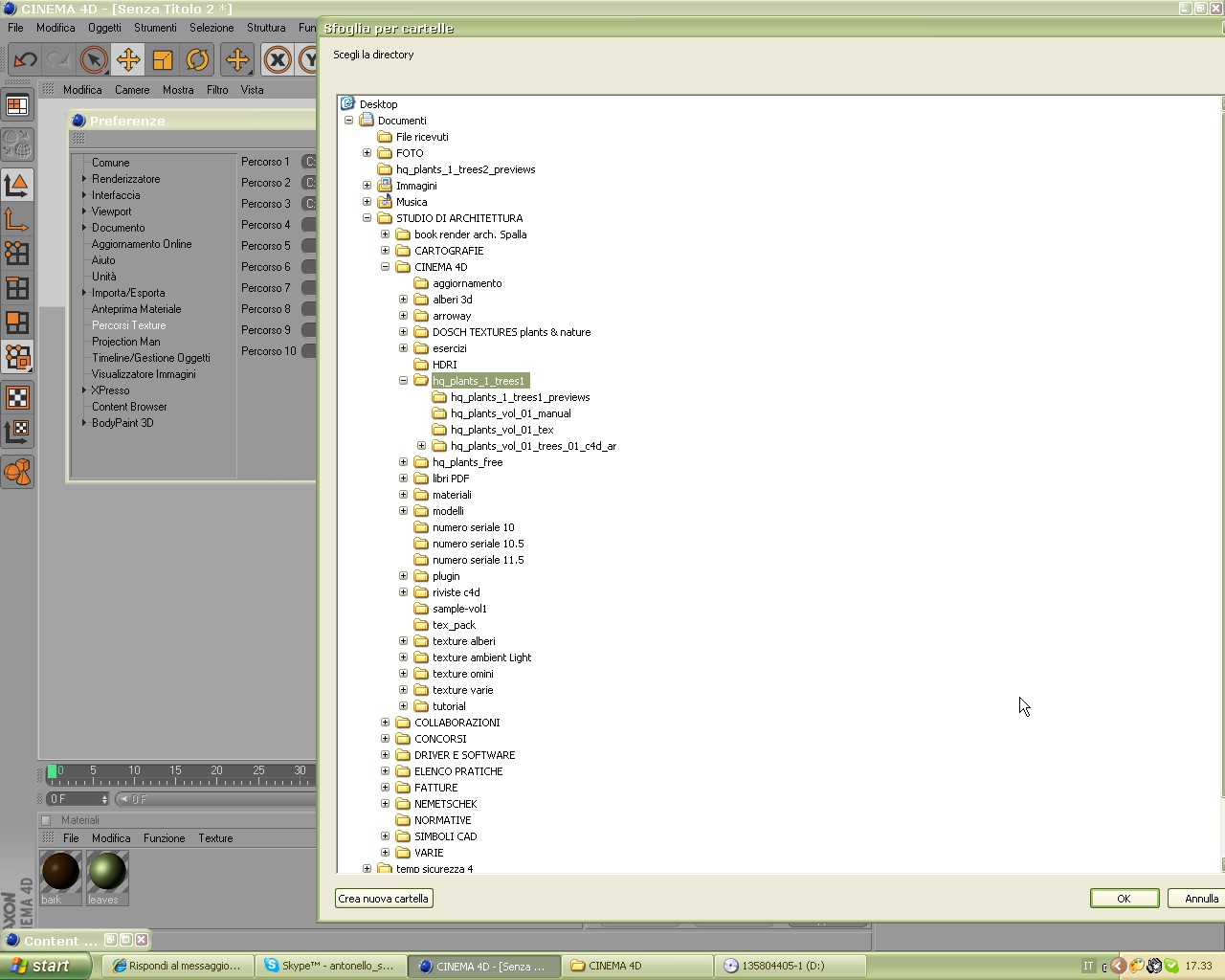Open the Windows start menu
1225x980 pixels.
tap(45, 966)
